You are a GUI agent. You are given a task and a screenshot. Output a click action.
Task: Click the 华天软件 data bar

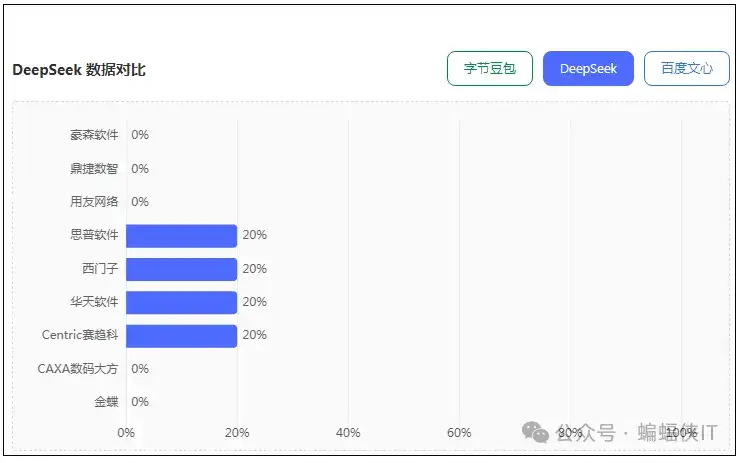point(181,302)
